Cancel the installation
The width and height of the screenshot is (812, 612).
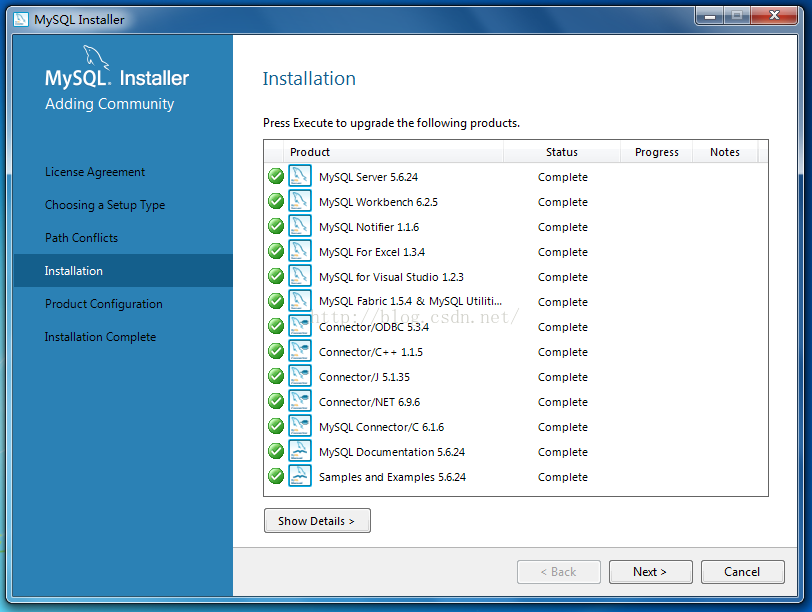click(742, 572)
